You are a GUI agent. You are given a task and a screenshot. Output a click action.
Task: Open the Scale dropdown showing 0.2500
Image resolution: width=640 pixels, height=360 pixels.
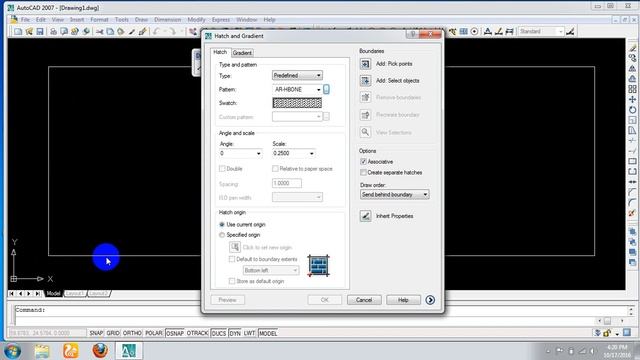pyautogui.click(x=293, y=153)
